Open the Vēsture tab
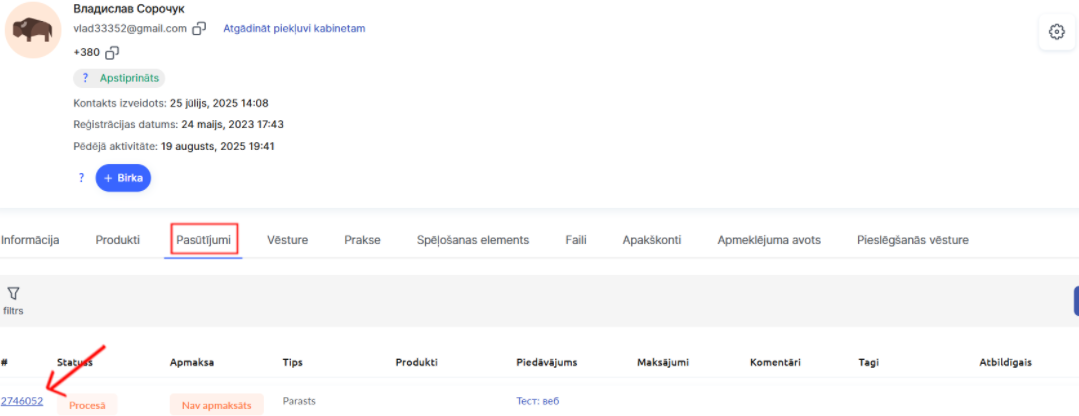The image size is (1079, 416). pos(288,240)
